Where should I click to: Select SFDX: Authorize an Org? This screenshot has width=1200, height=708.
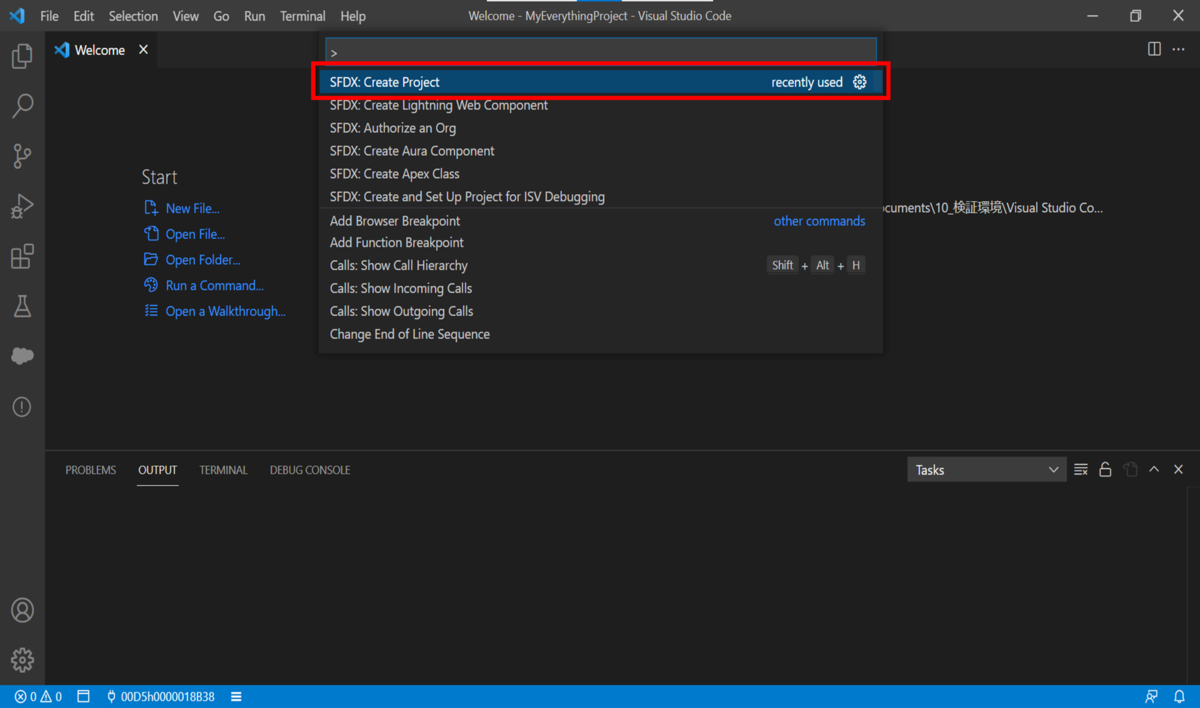point(601,128)
